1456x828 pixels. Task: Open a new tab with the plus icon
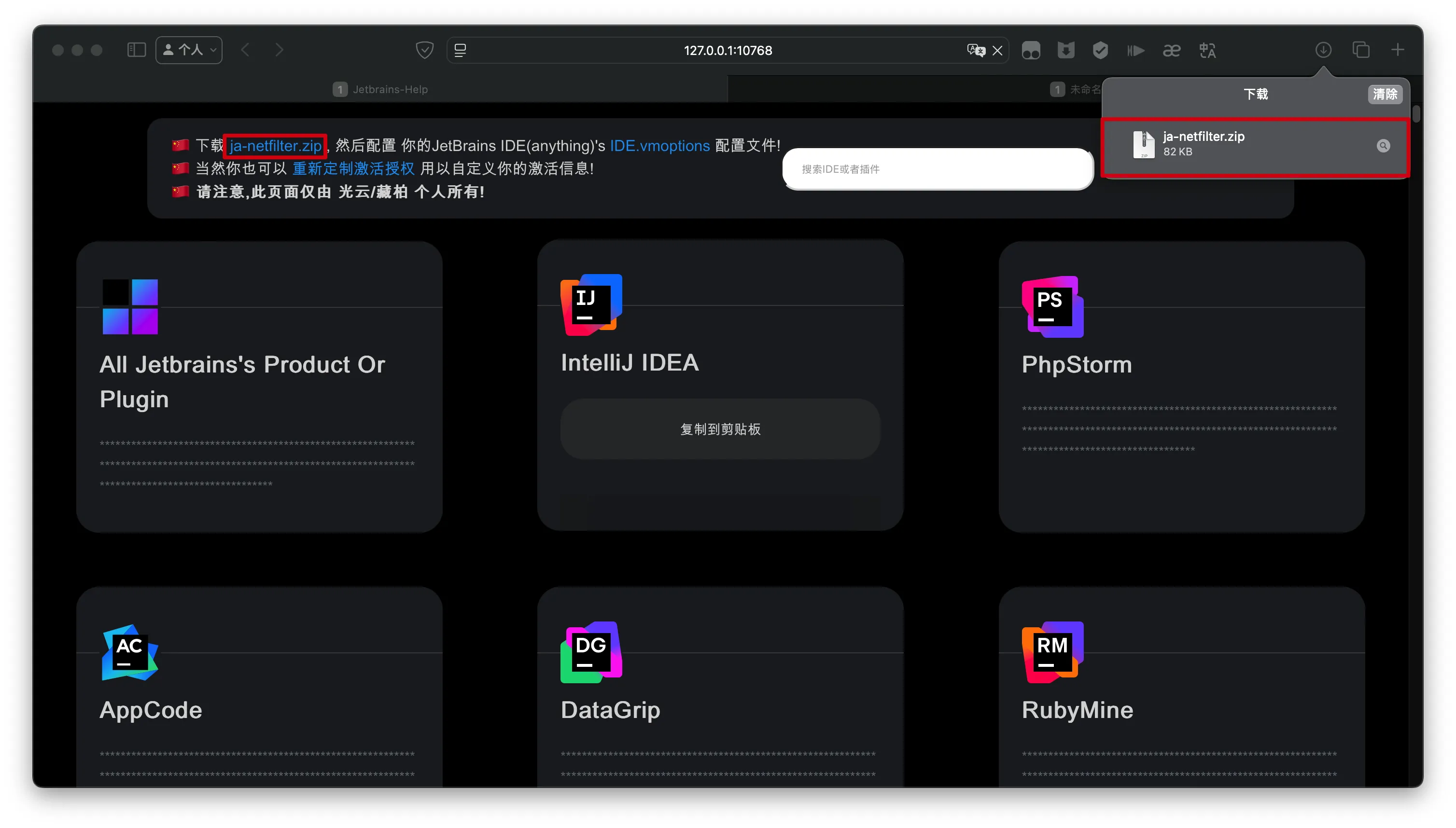click(1398, 50)
